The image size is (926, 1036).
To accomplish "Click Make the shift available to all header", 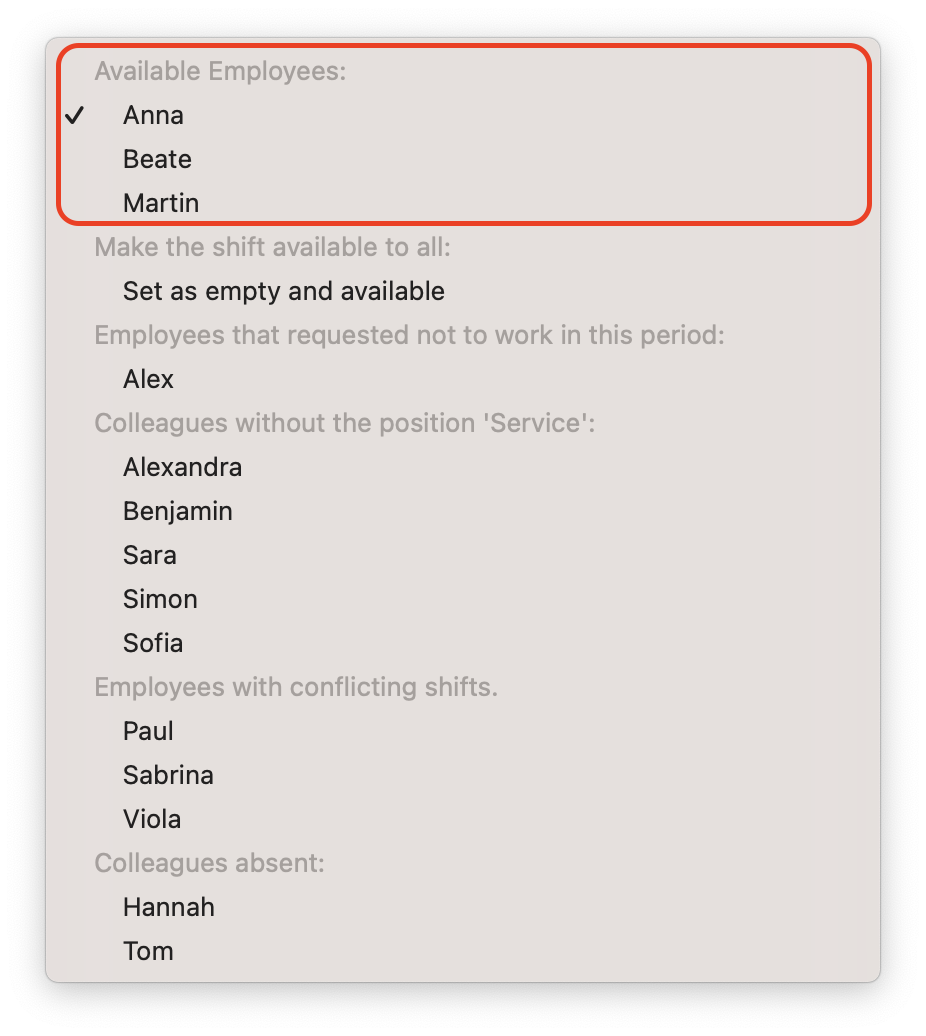I will [x=272, y=247].
